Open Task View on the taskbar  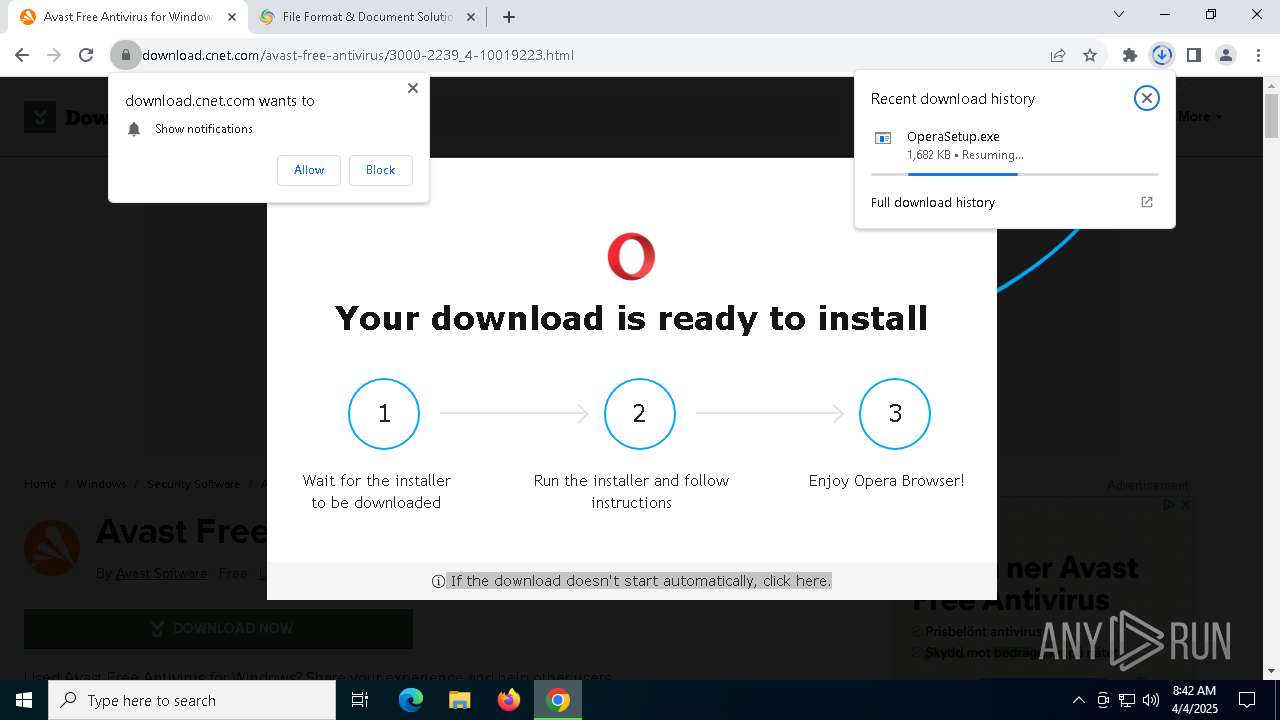(360, 700)
